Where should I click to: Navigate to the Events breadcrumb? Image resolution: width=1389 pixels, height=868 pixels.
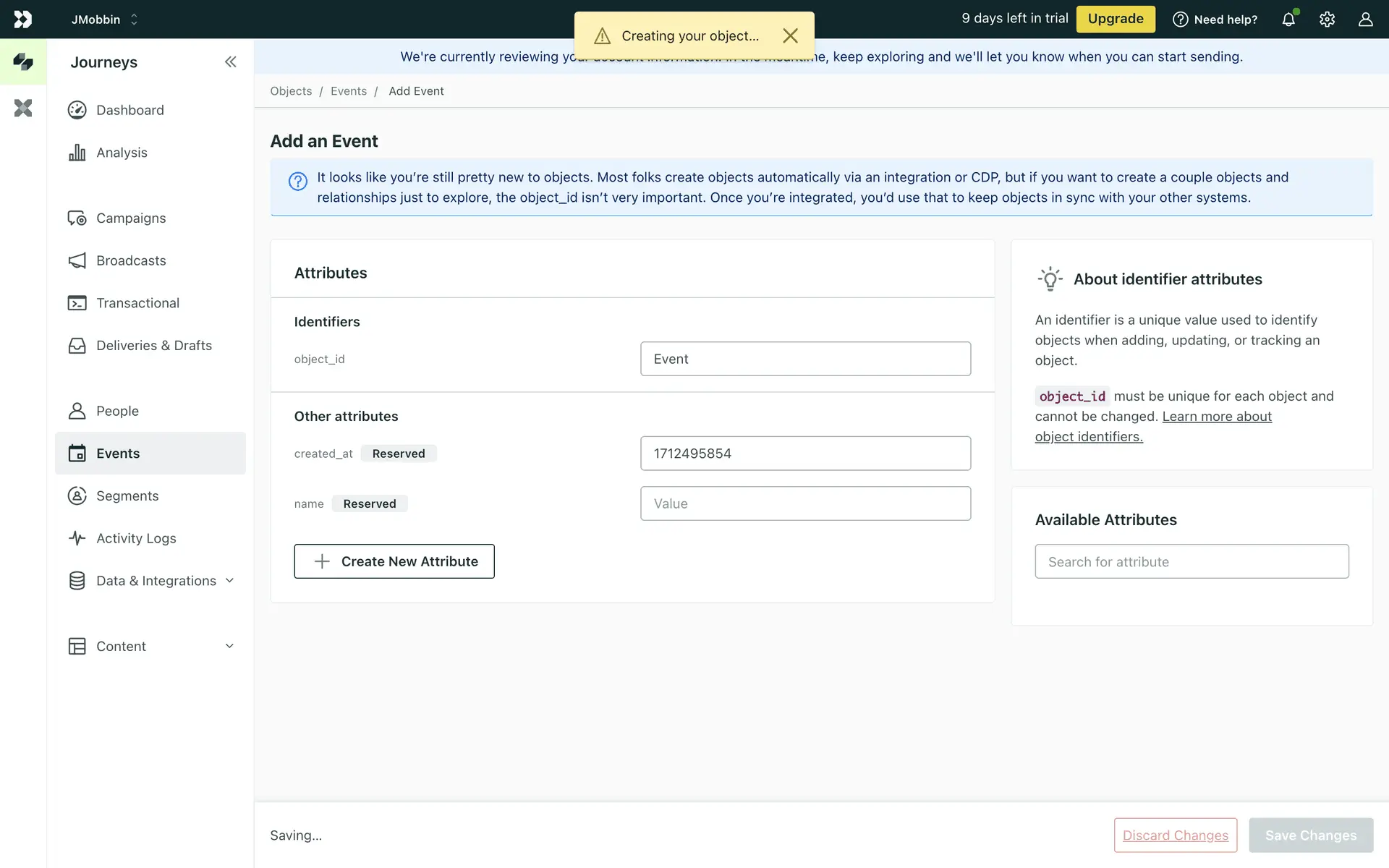[349, 91]
